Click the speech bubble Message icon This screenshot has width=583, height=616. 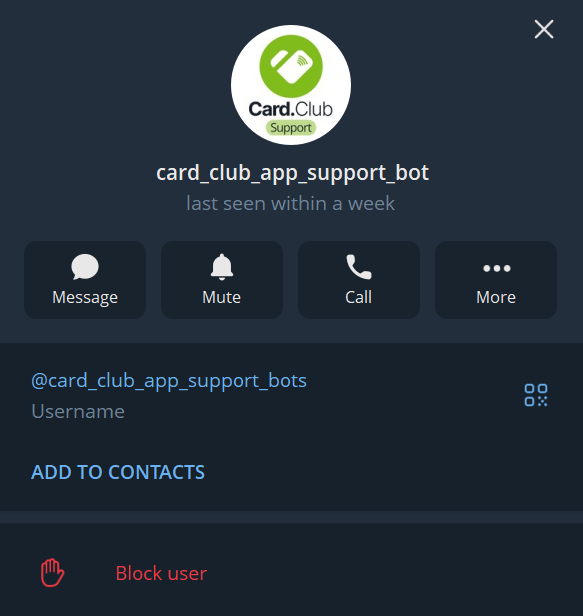pos(85,267)
